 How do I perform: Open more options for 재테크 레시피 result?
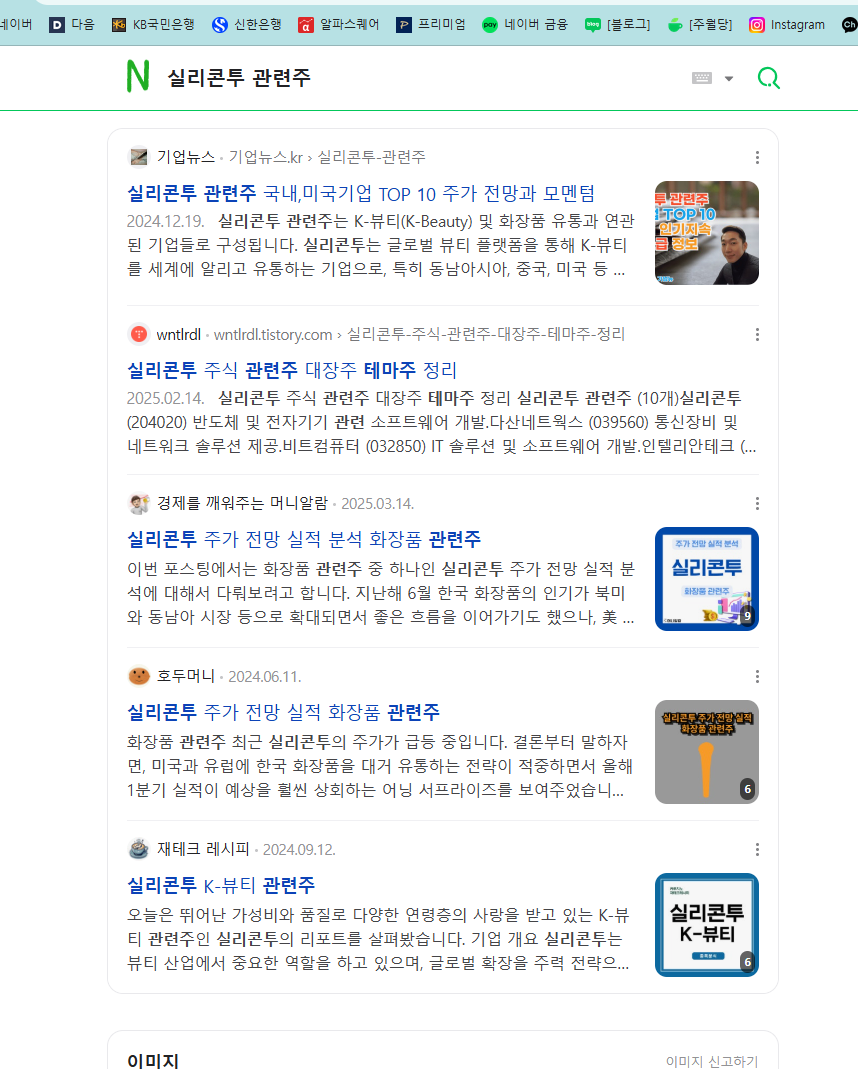pos(757,849)
